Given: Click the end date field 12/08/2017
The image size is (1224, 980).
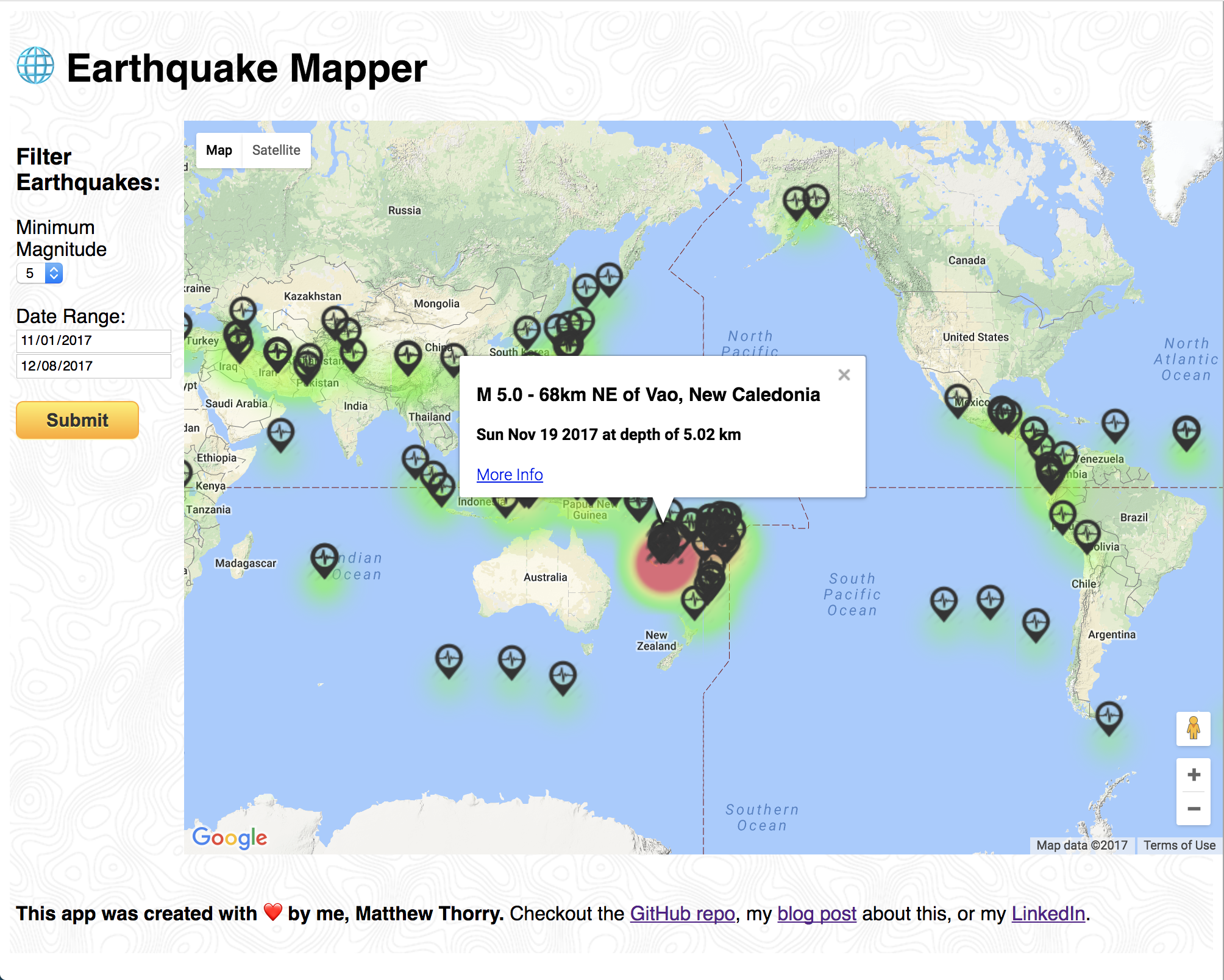Looking at the screenshot, I should 93,366.
